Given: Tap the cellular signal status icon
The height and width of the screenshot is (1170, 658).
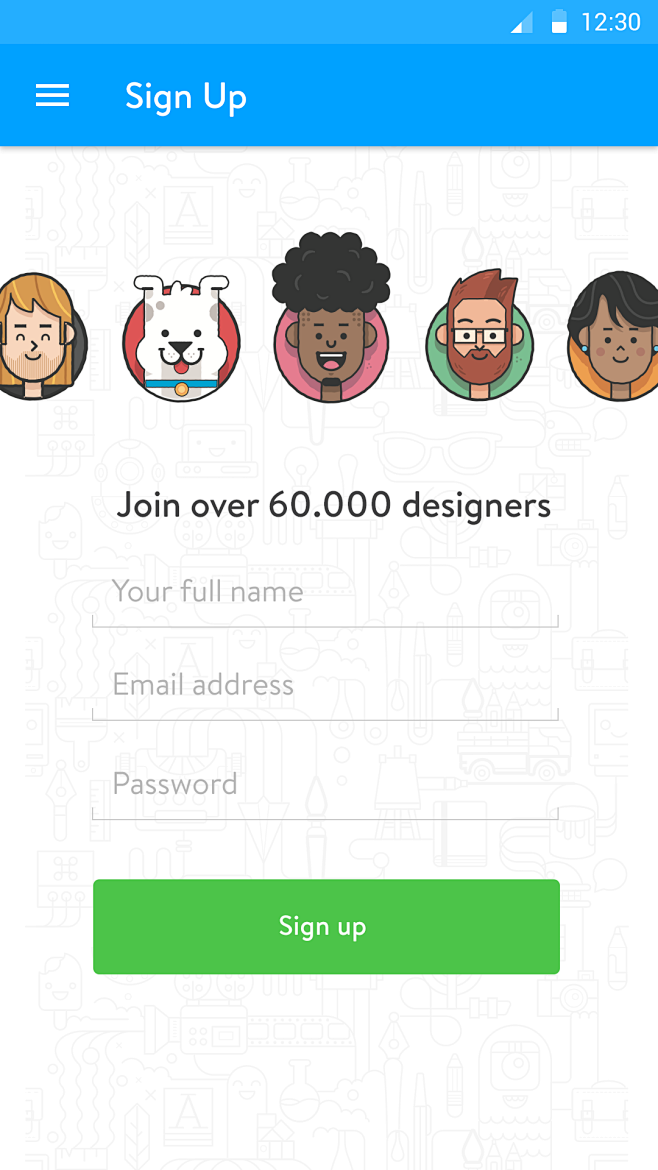Looking at the screenshot, I should point(521,22).
